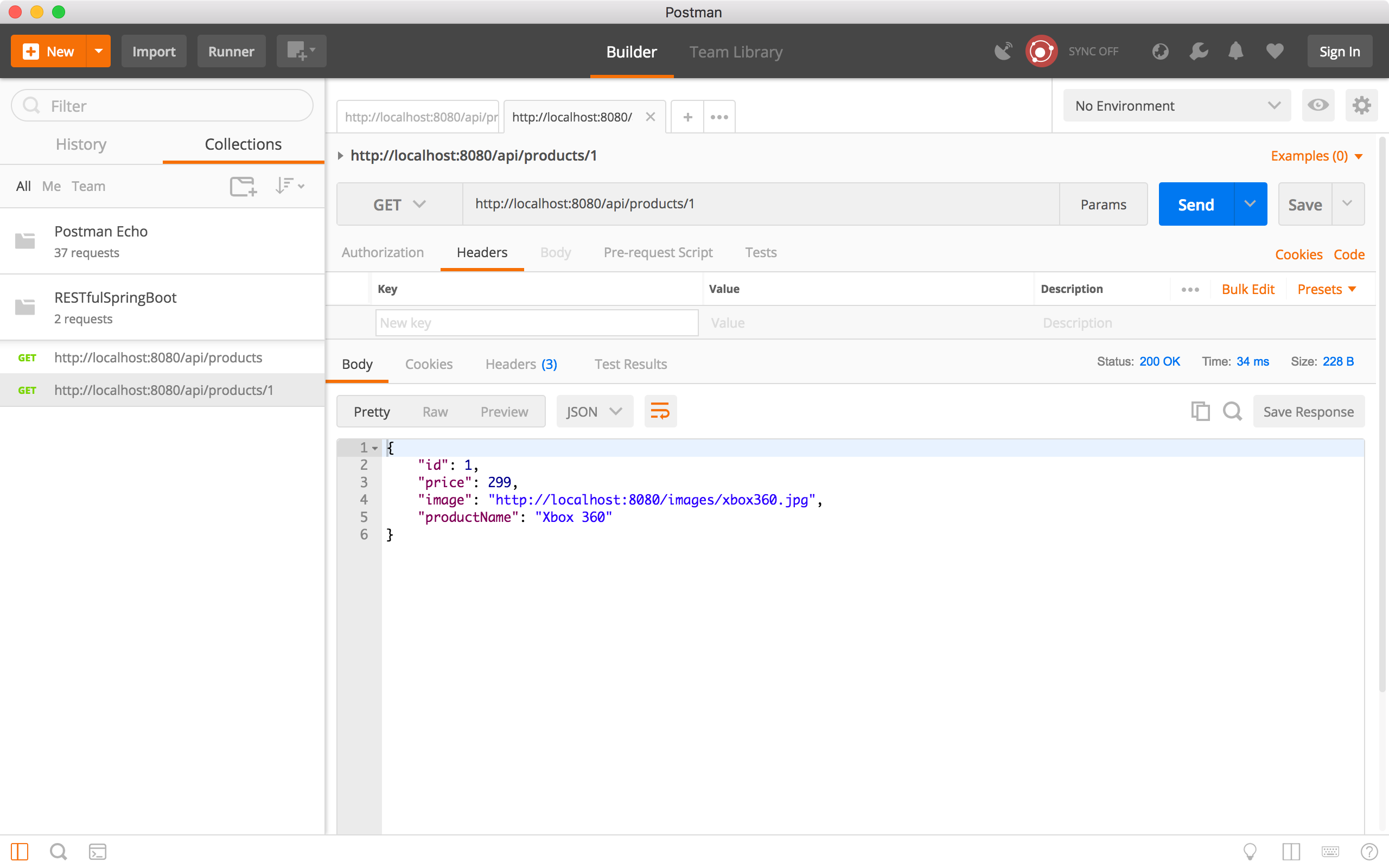Click Save Response button

(1309, 412)
